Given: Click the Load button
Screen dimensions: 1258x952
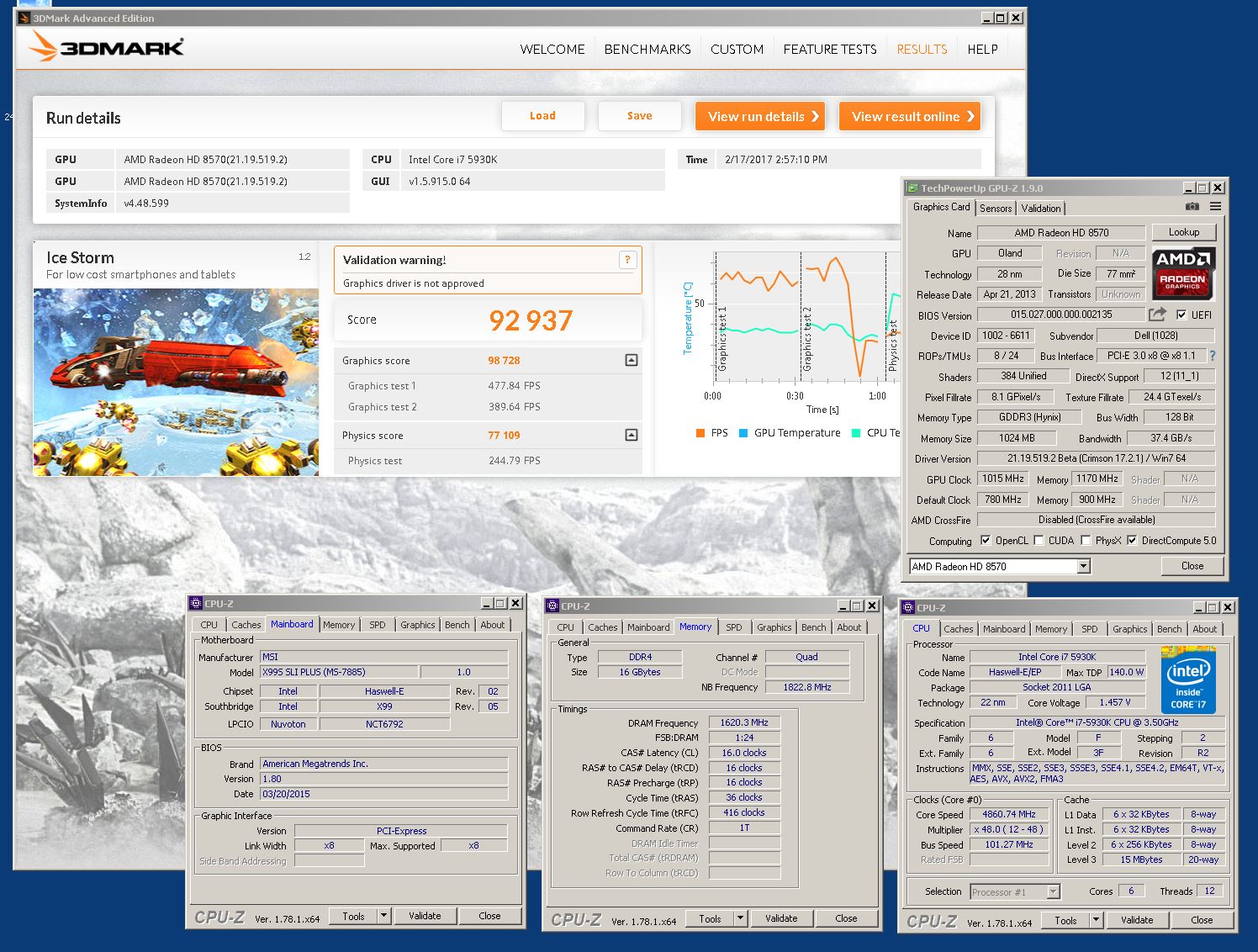Looking at the screenshot, I should tap(542, 116).
